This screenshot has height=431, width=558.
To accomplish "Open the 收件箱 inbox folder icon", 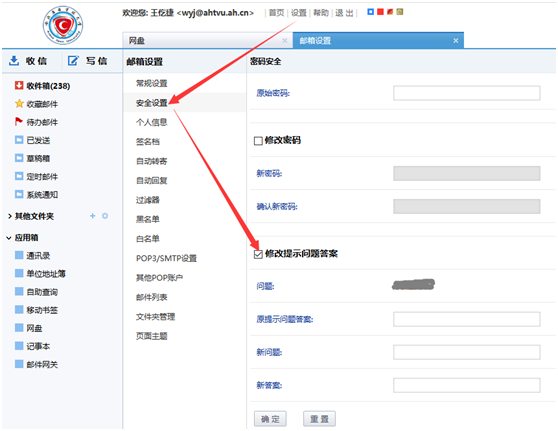I will [19, 85].
